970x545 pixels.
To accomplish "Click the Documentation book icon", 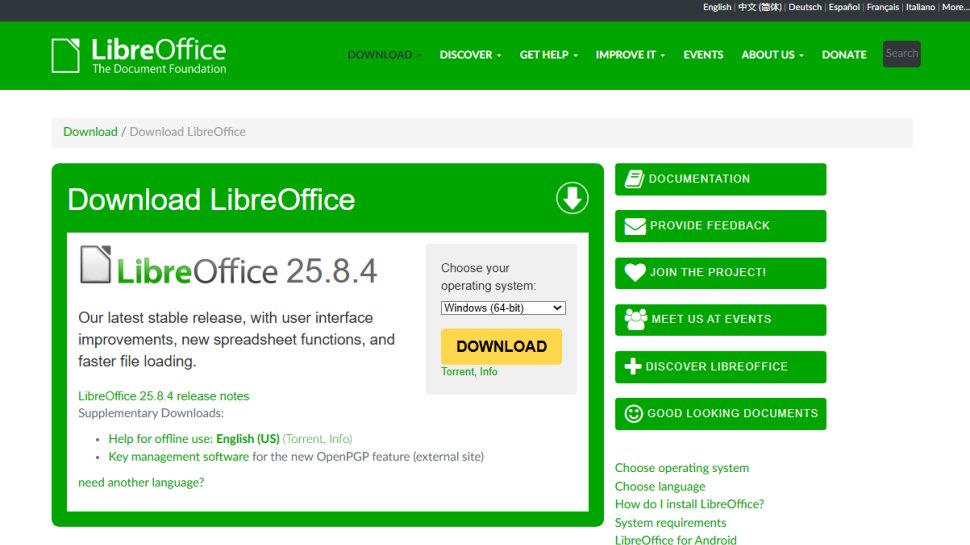I will pyautogui.click(x=634, y=179).
